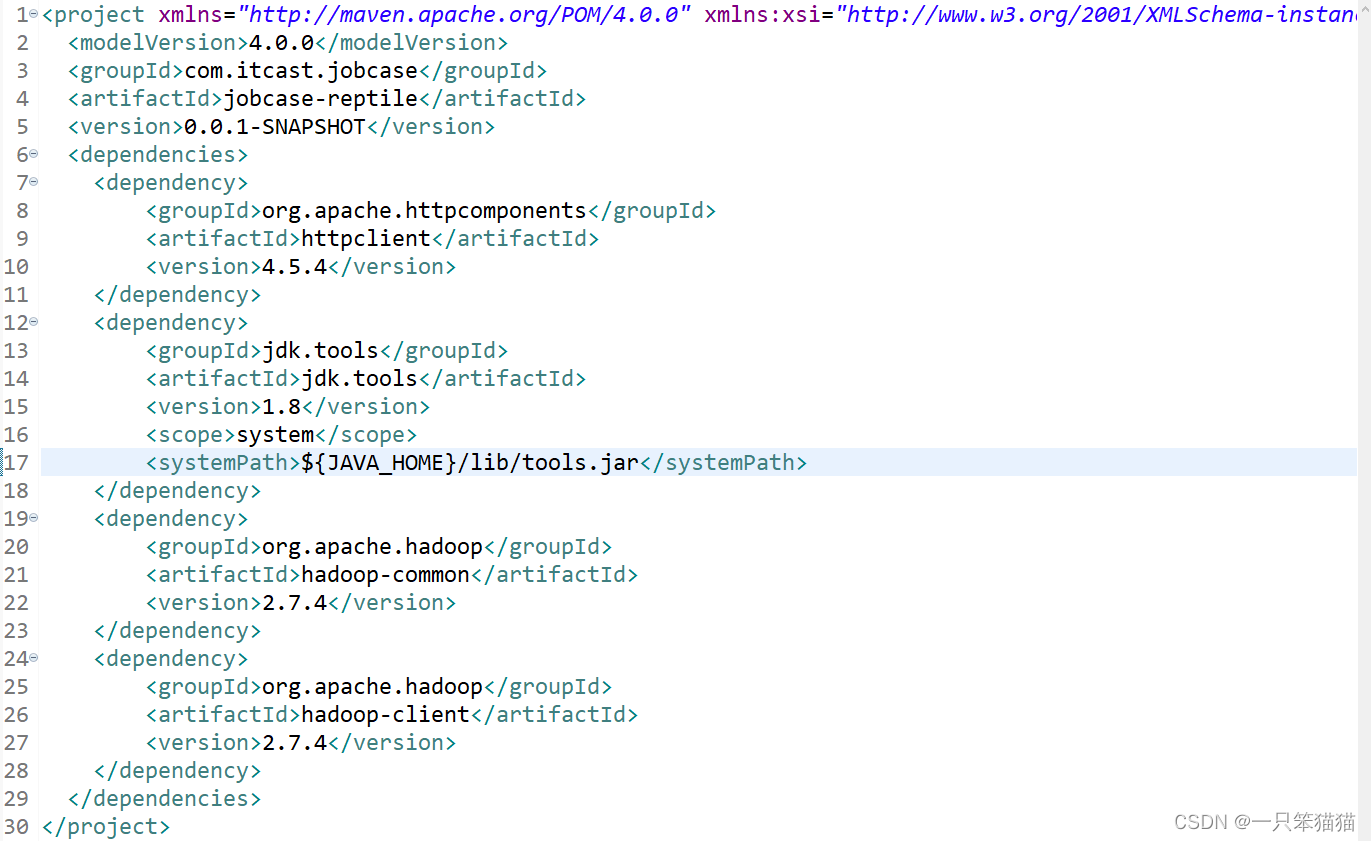Click line number 30 in the gutter
This screenshot has width=1371, height=841.
click(x=17, y=827)
